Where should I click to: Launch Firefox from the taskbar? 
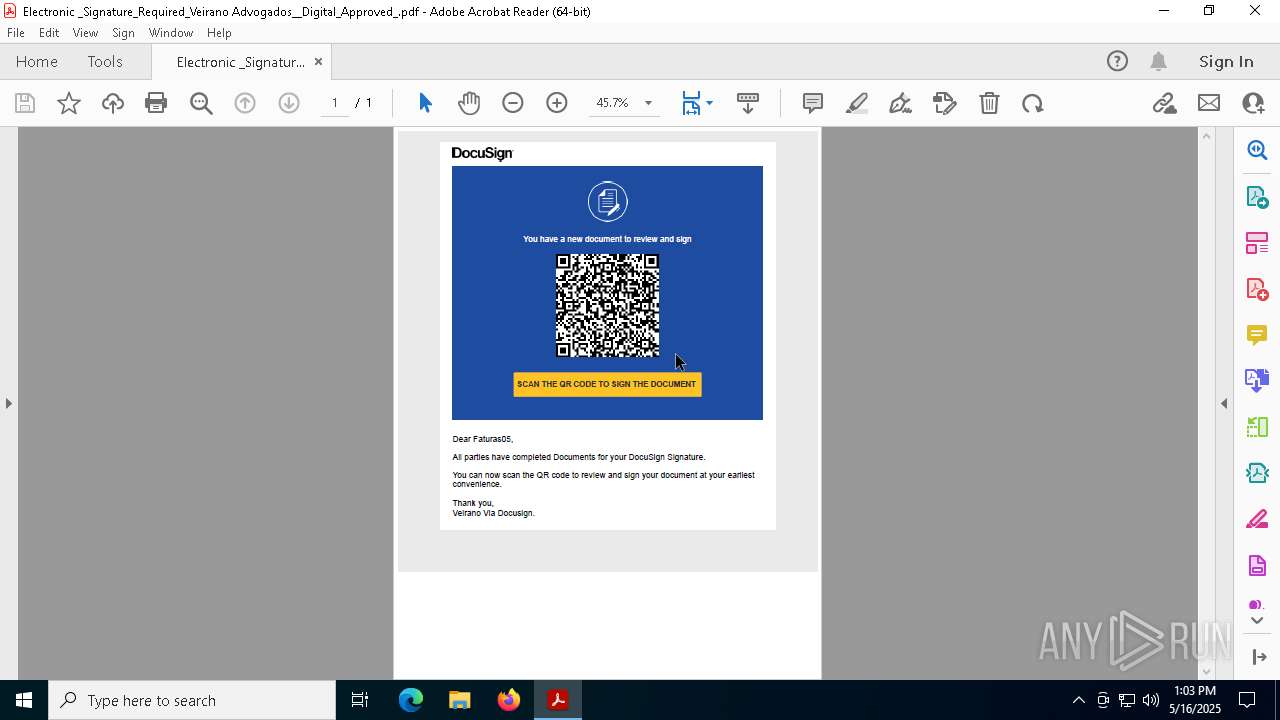(508, 700)
